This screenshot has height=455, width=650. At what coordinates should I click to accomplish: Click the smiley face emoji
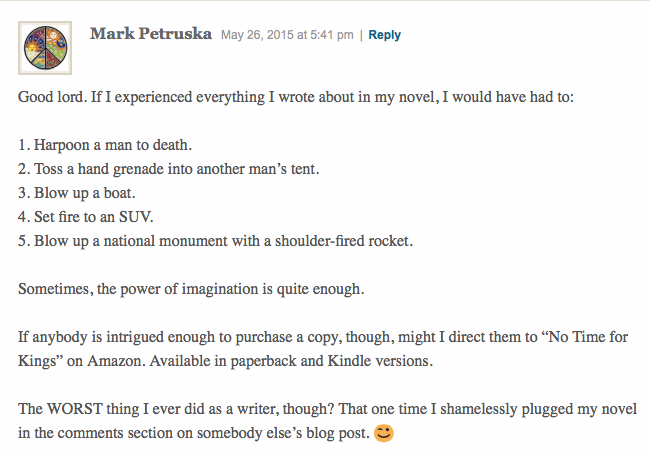pos(383,434)
